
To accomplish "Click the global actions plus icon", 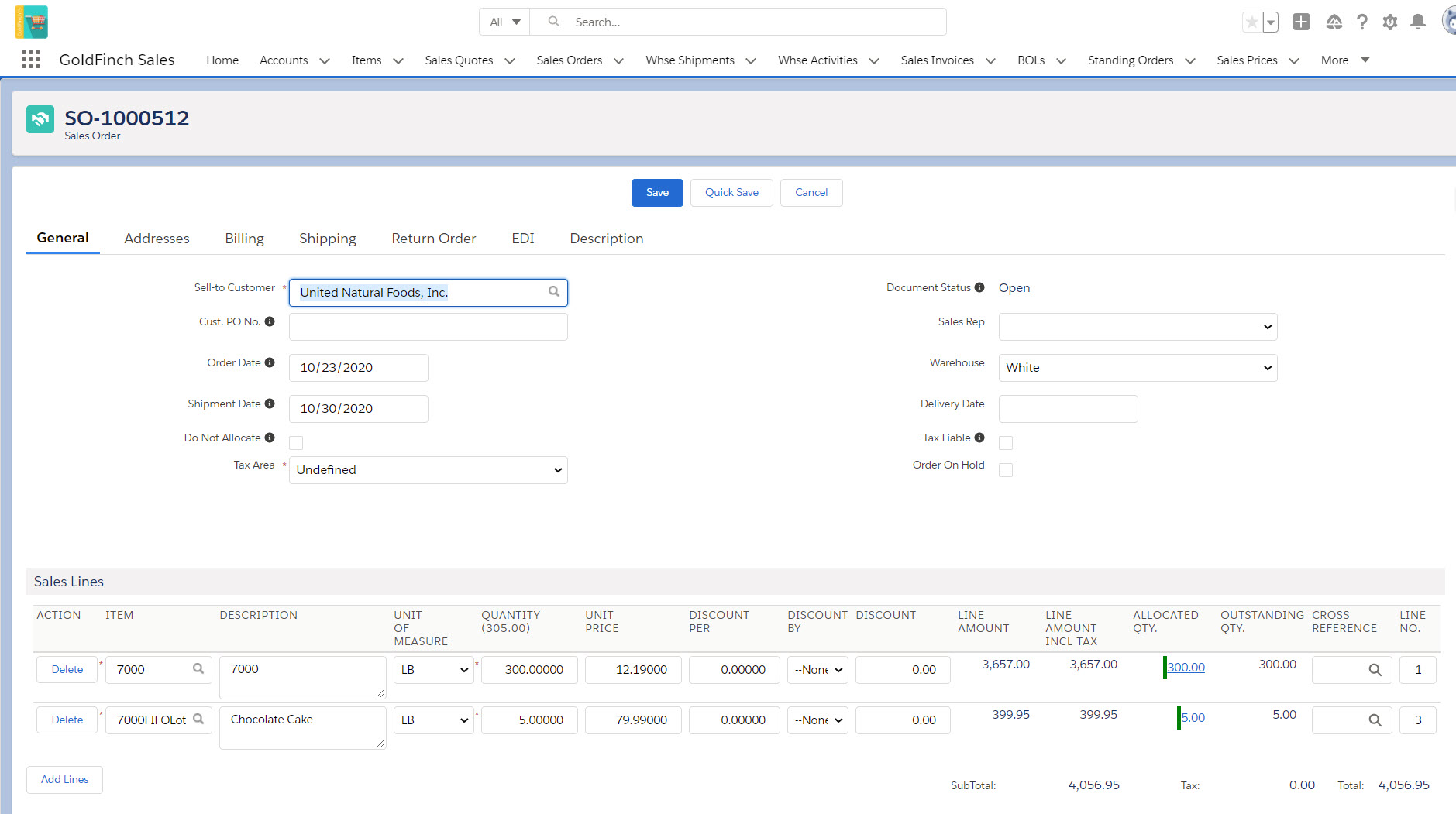I will click(x=1301, y=22).
